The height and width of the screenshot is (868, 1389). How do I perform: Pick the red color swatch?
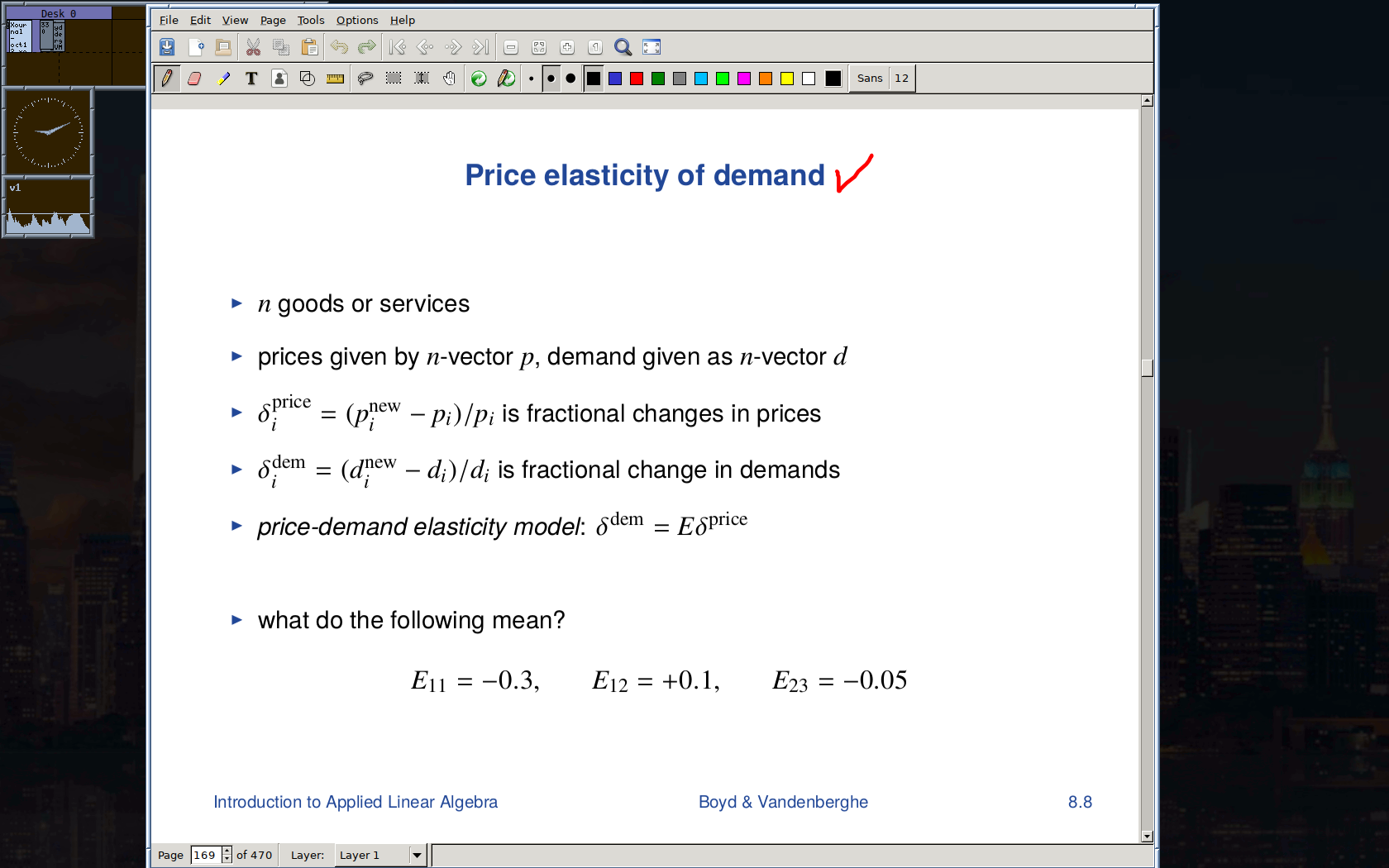[637, 79]
